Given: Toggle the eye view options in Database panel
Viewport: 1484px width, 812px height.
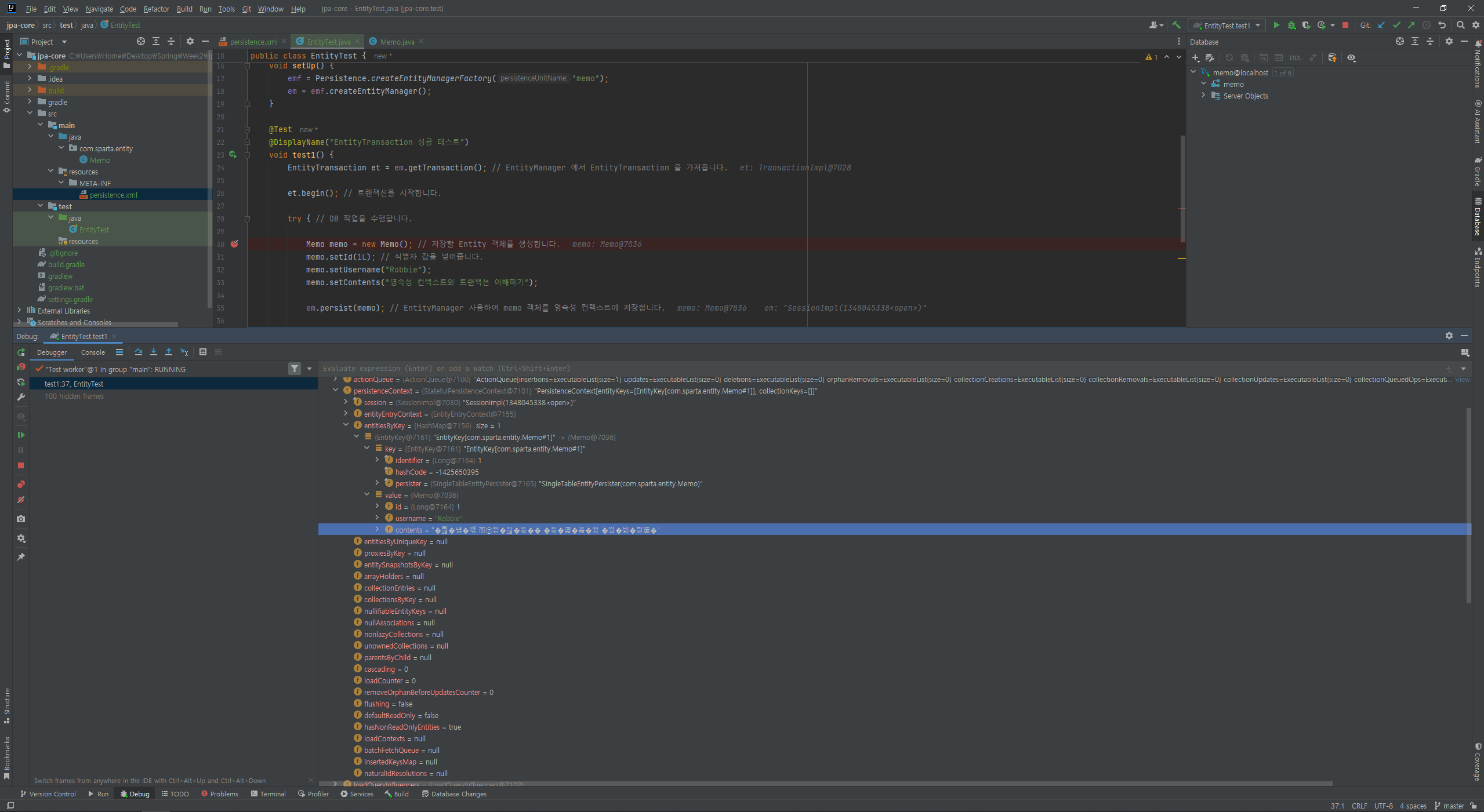Looking at the screenshot, I should tap(1351, 58).
